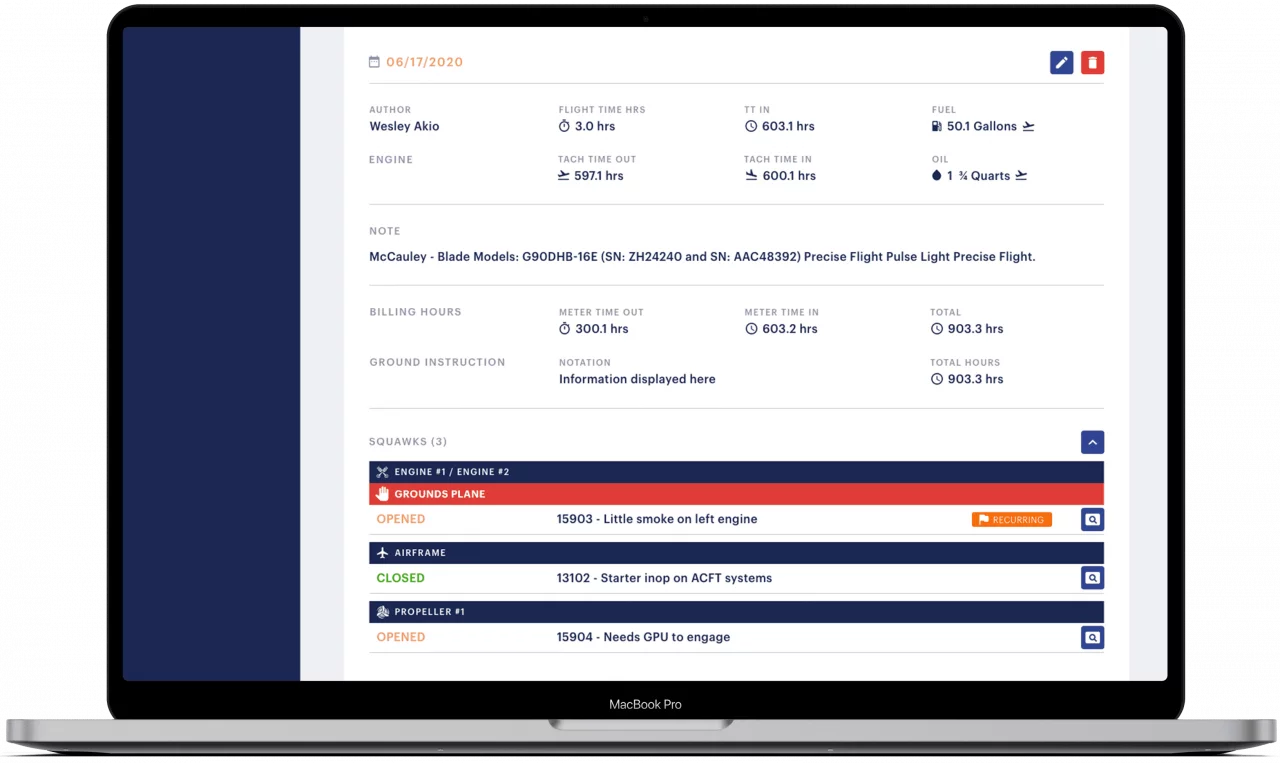Click the stopwatch icon by 3.0 hrs

564,126
